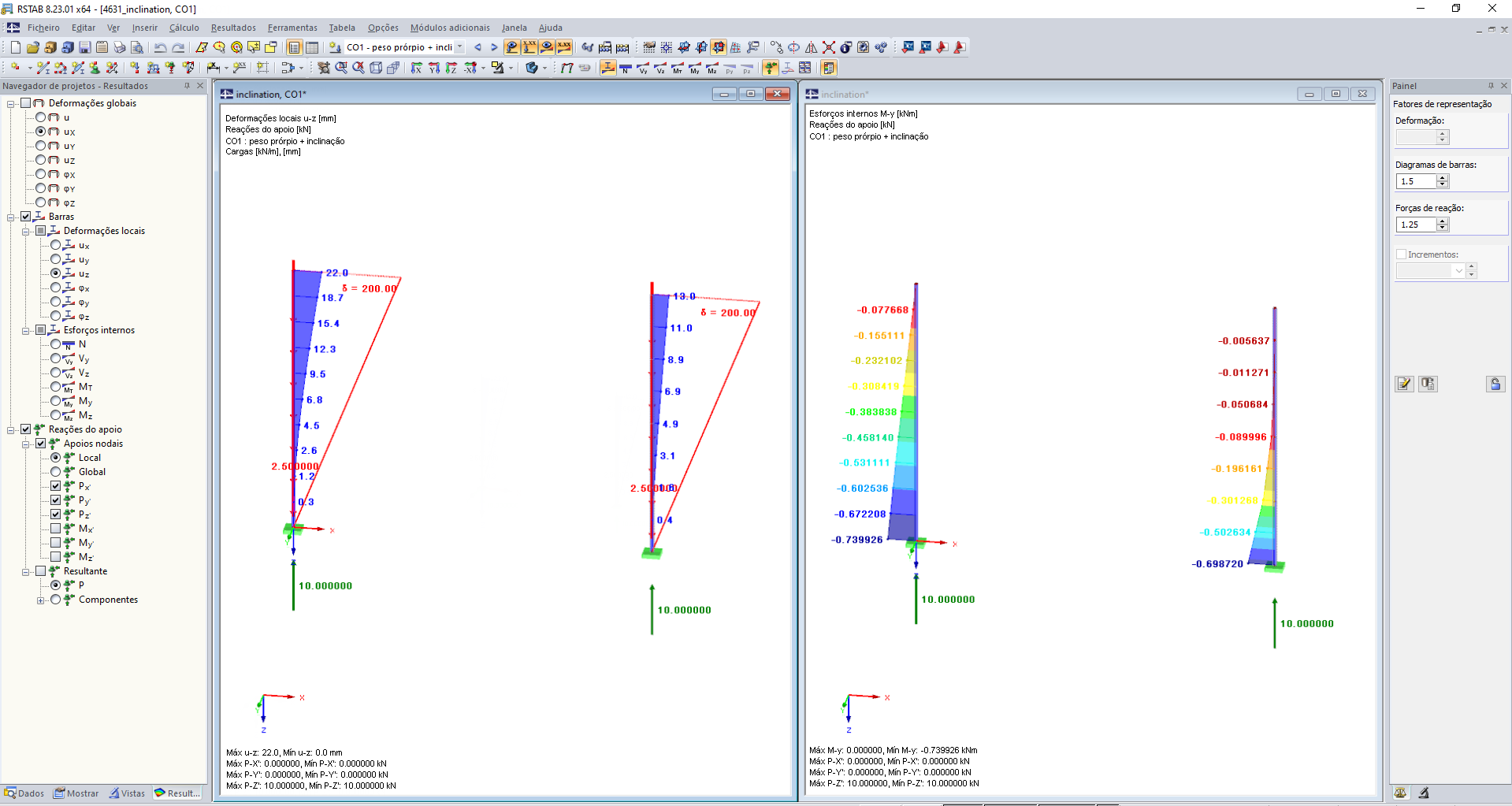Print using the printer toolbar icon
The width and height of the screenshot is (1512, 806).
pos(120,47)
